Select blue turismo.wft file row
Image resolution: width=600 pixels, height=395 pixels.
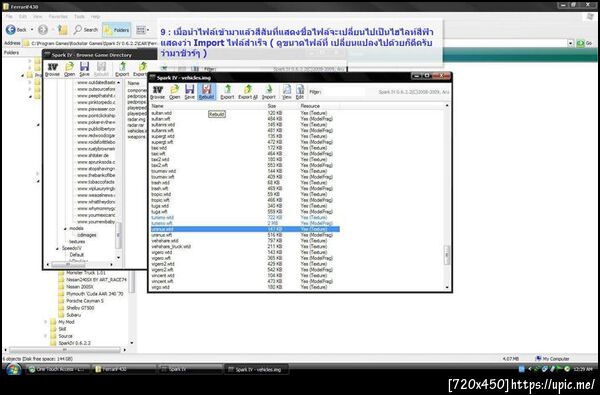[245, 223]
